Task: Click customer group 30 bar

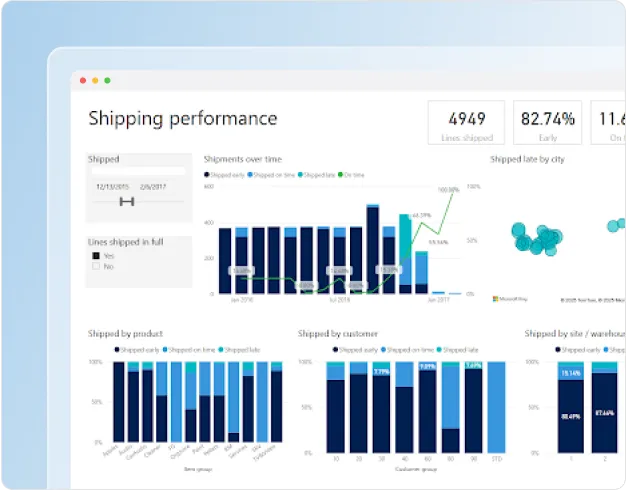Action: (x=381, y=407)
